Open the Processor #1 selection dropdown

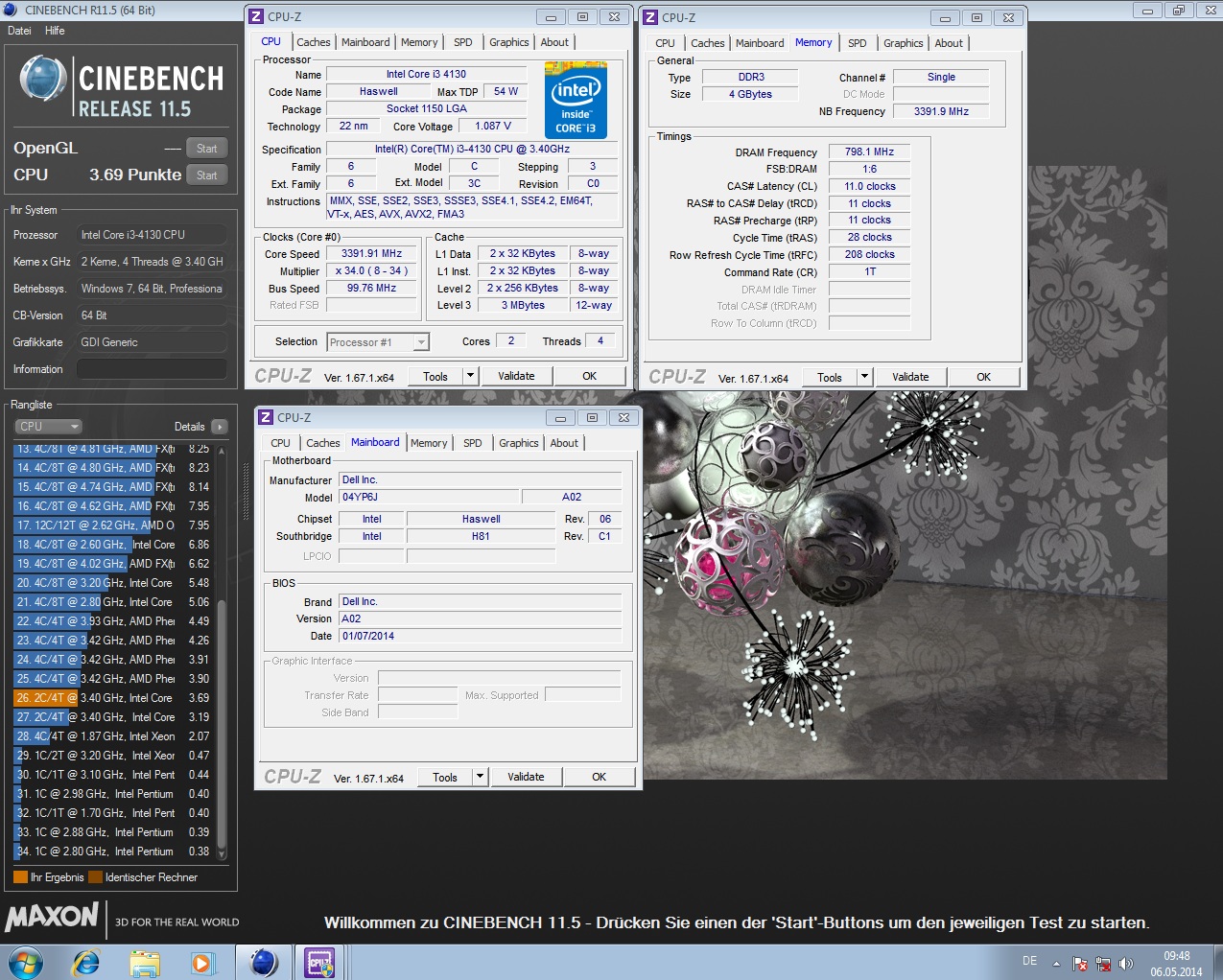click(x=378, y=342)
